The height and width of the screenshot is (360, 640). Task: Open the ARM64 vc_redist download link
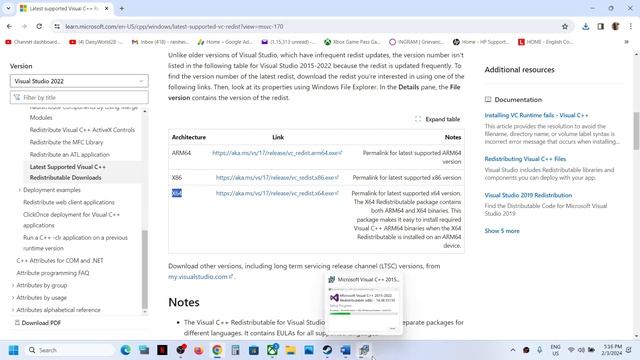[277, 153]
